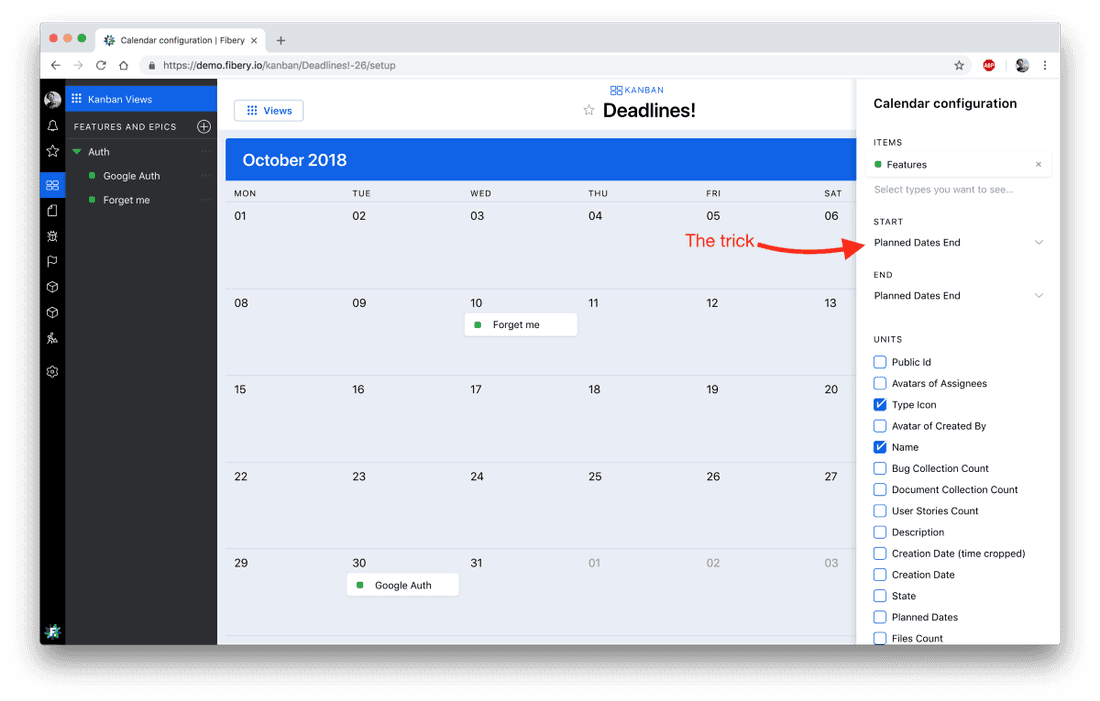Open notifications from the bell icon
1100x701 pixels.
click(x=52, y=126)
